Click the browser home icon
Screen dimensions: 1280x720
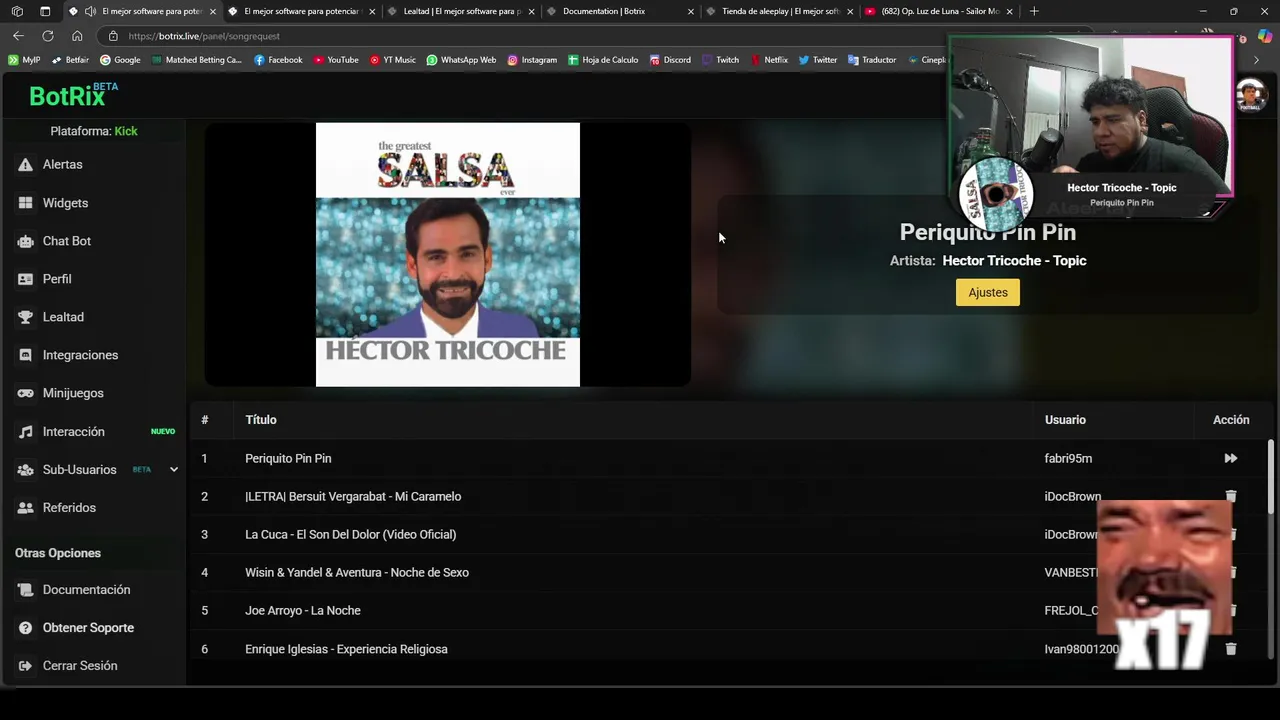pos(77,36)
